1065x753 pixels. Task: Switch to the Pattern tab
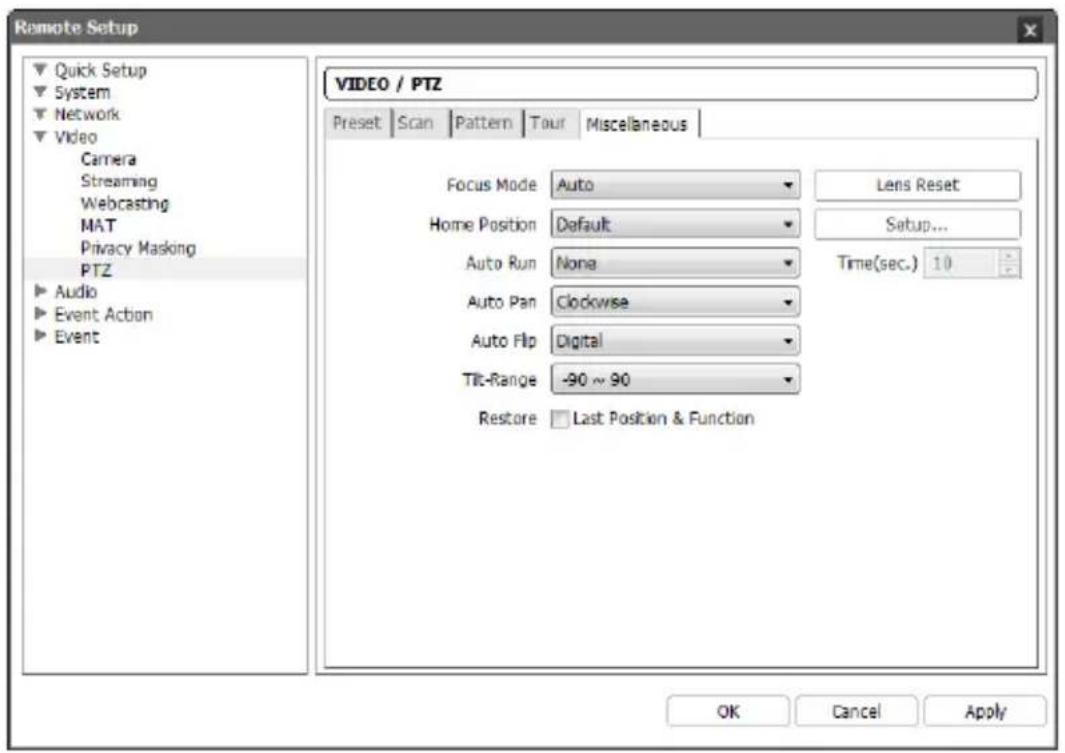tap(485, 124)
